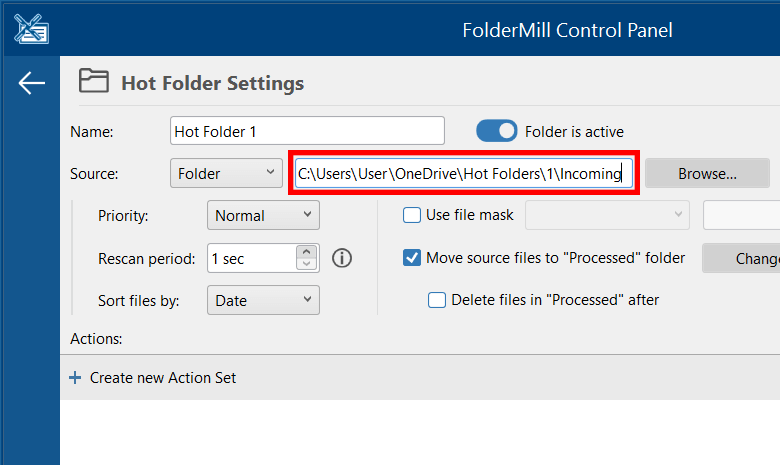Uncheck Move source files to Processed folder
The image size is (780, 465).
coord(412,258)
